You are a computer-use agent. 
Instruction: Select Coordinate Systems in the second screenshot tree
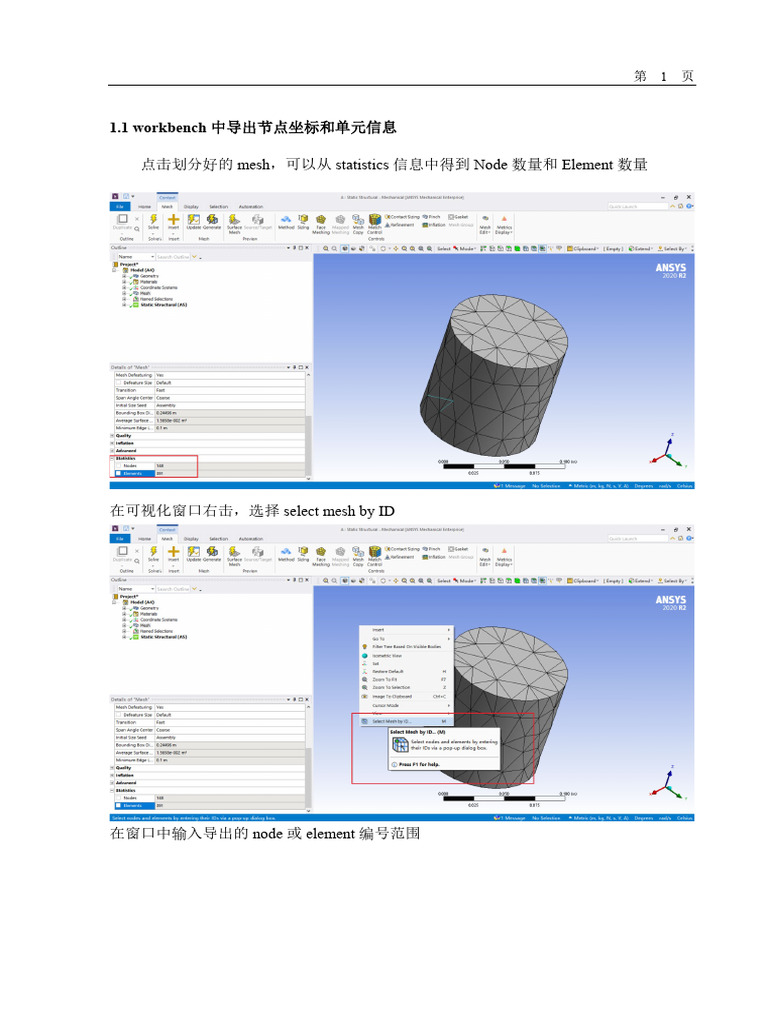click(x=159, y=620)
